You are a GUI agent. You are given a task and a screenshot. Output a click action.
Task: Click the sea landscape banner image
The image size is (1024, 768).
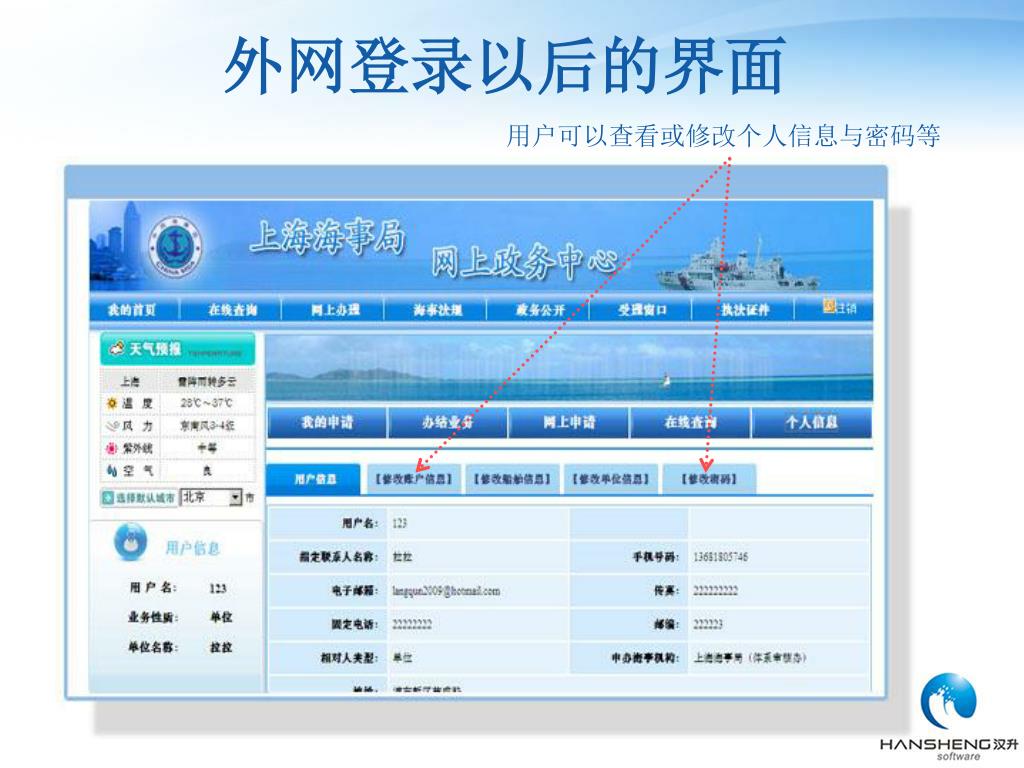[569, 368]
